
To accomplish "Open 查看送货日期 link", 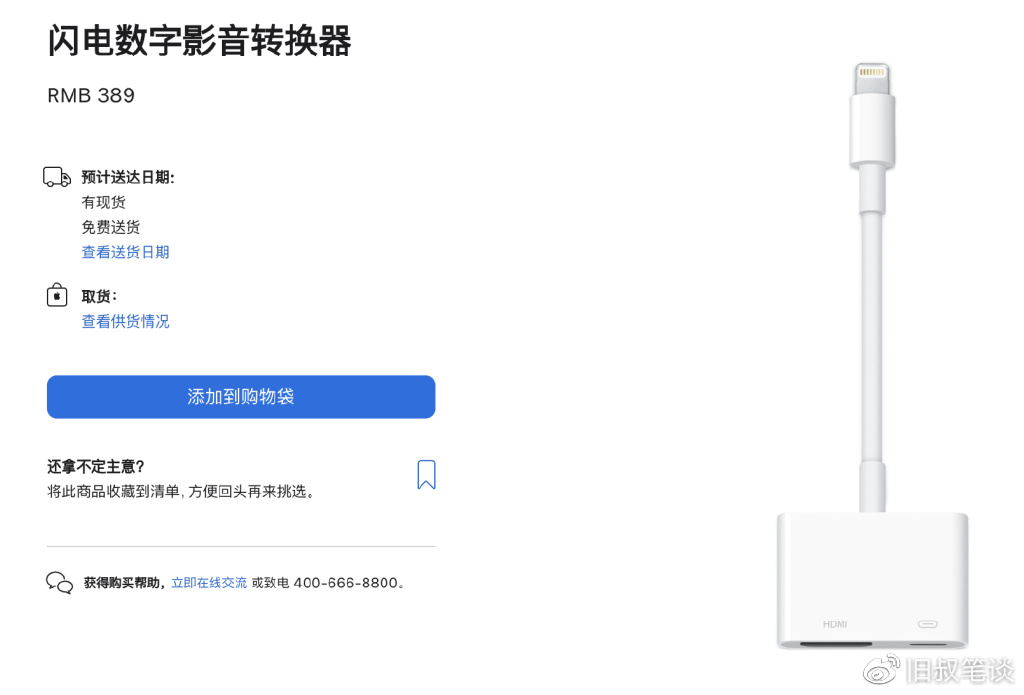I will [x=125, y=252].
